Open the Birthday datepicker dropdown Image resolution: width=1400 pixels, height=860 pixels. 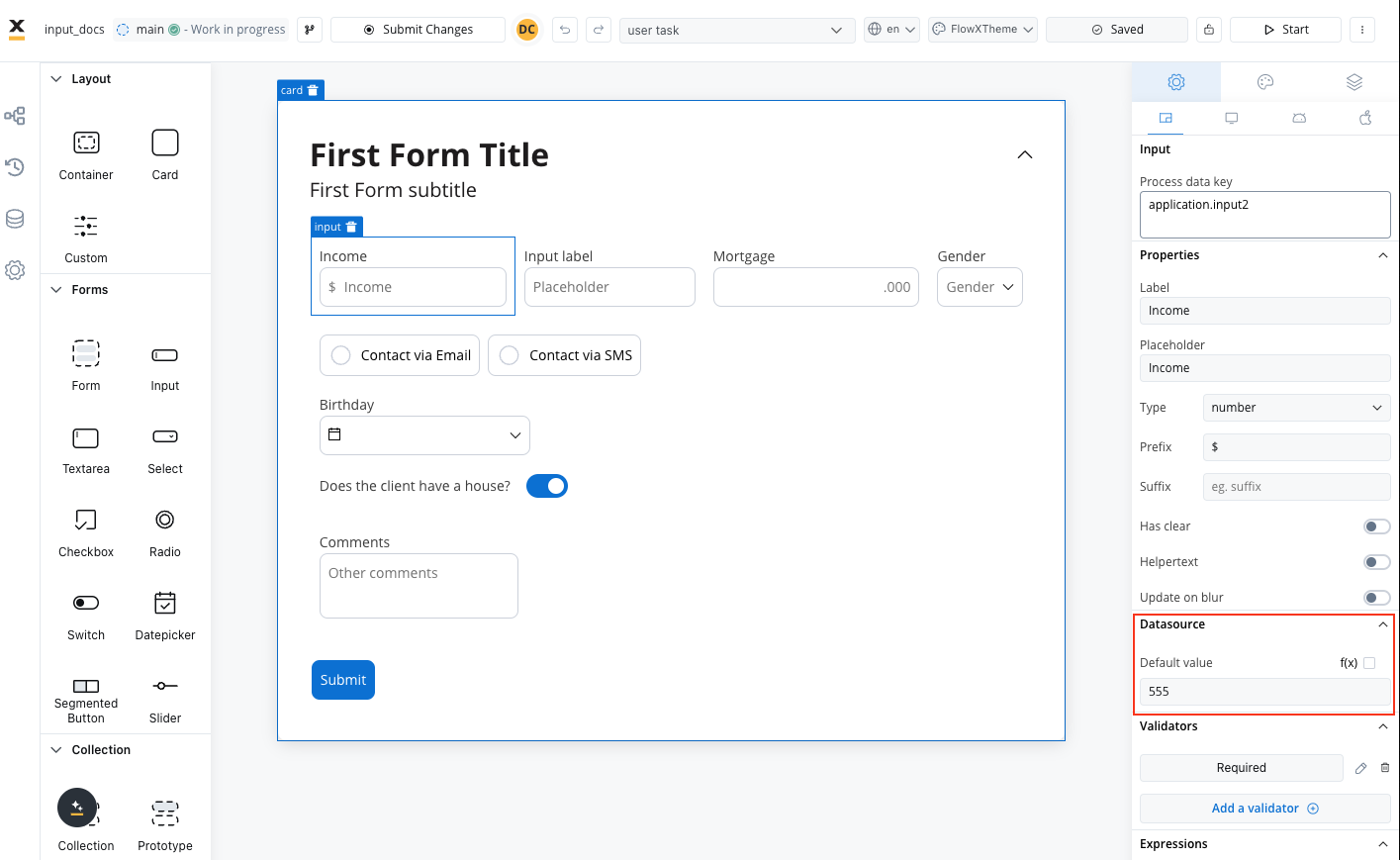point(424,435)
